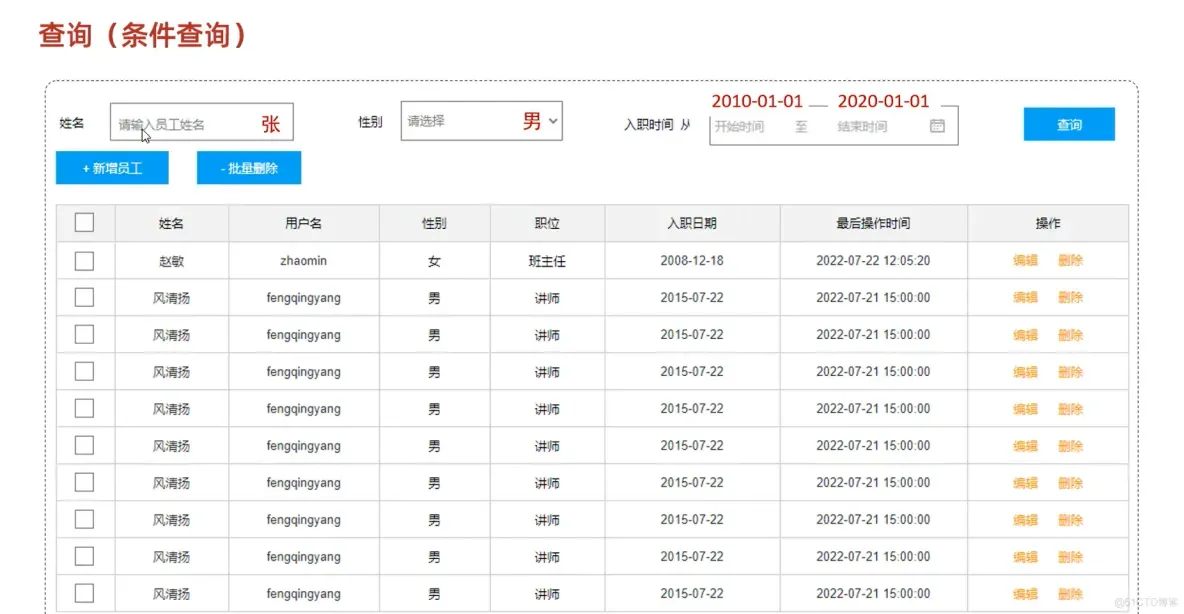Check the box for the 赵敏 row

(85, 261)
